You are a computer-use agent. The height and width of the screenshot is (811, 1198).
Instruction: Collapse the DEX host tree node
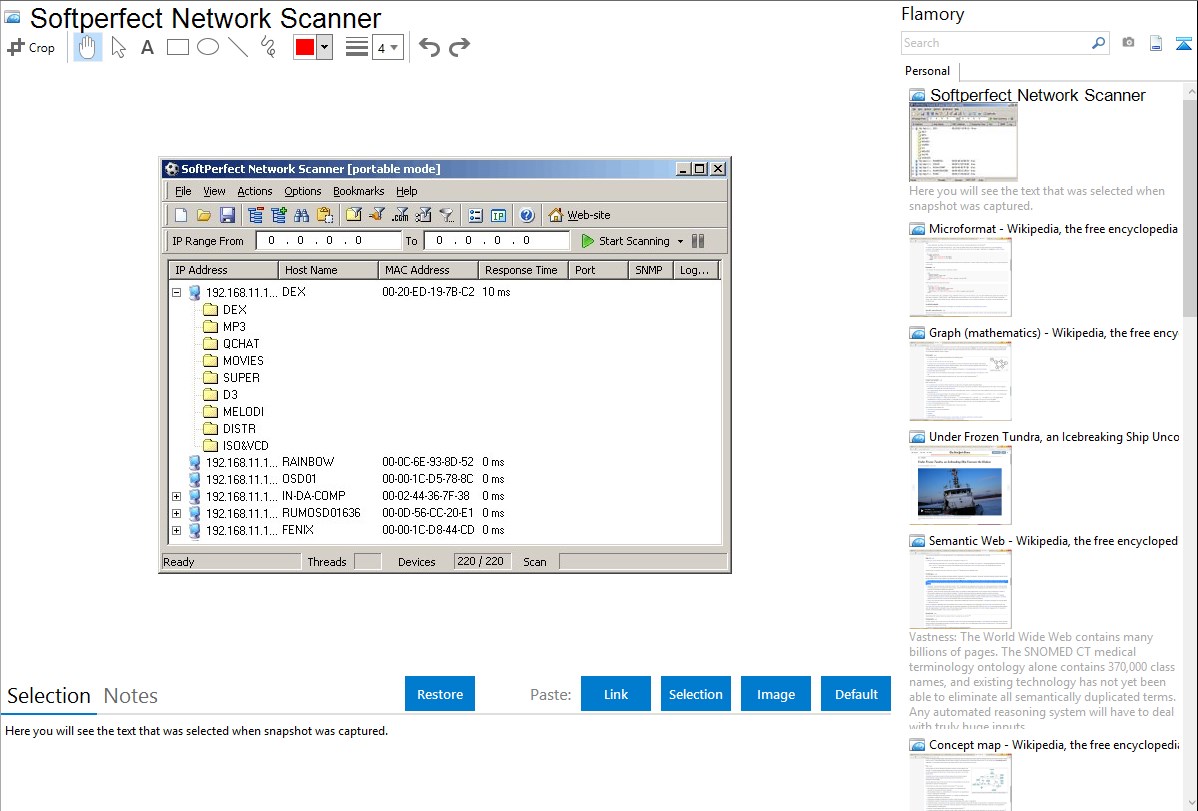pyautogui.click(x=176, y=292)
